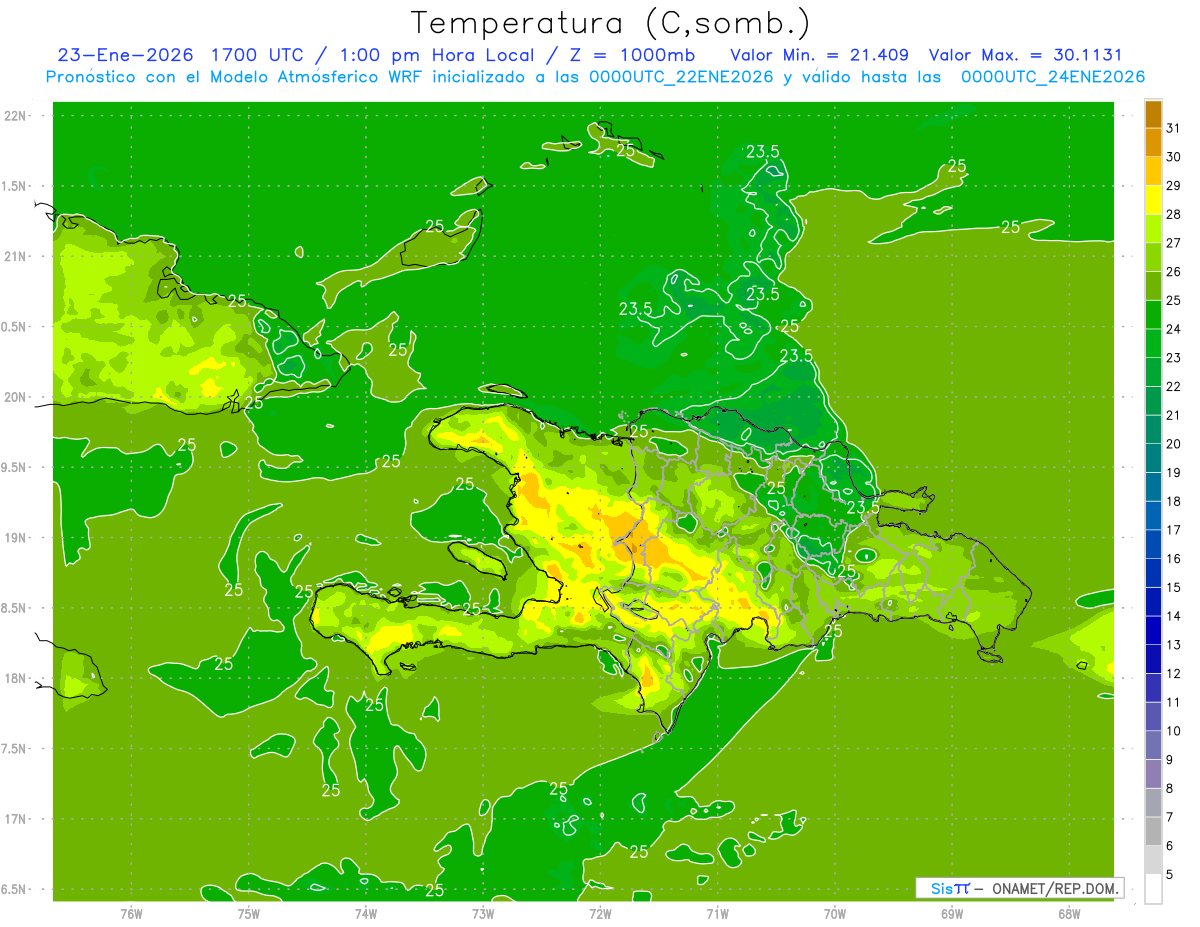
Task: Click the legend swatch between 29 and 30
Action: pos(1153,171)
